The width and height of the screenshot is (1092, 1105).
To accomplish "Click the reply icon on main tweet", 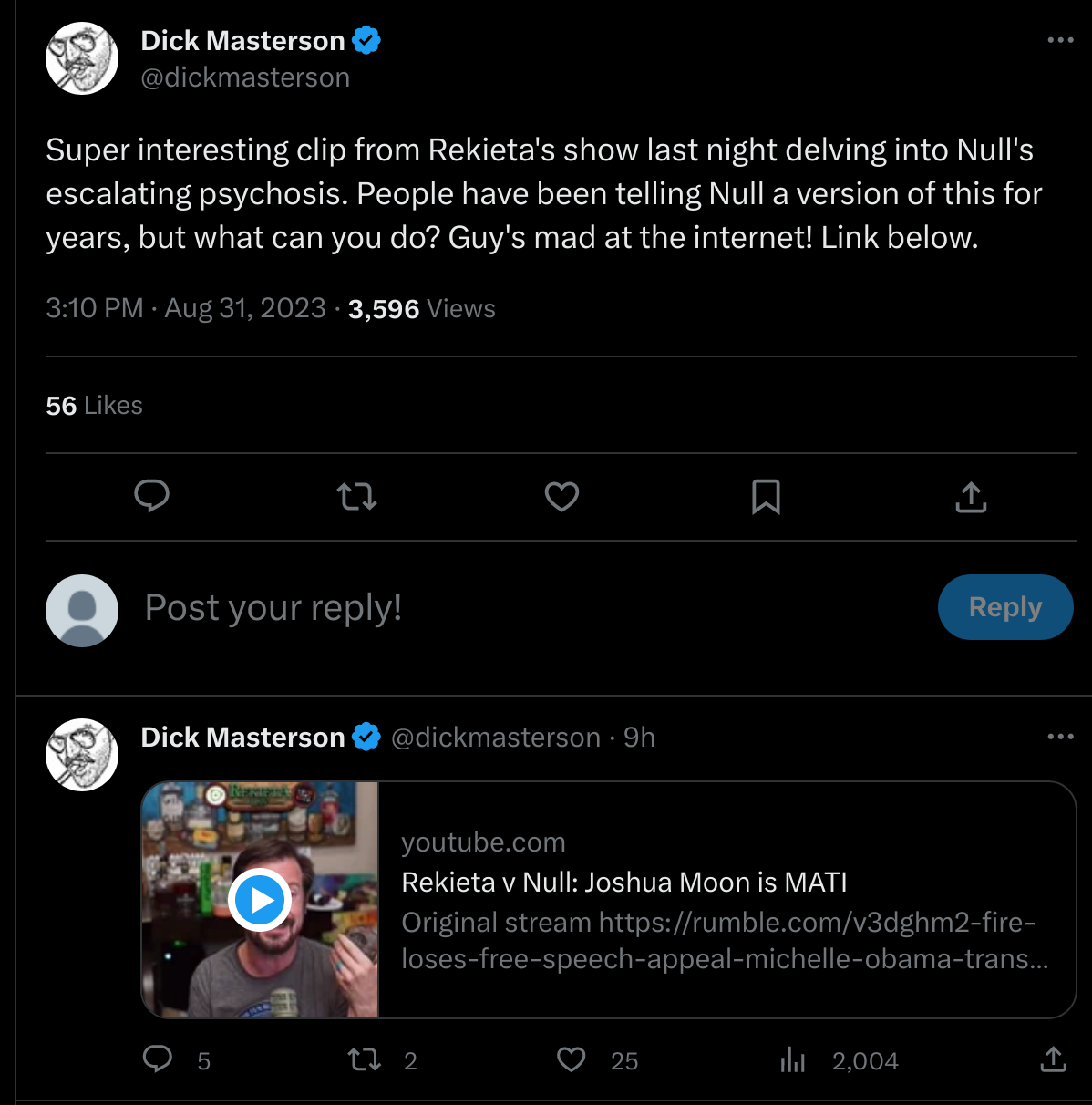I will click(x=152, y=497).
